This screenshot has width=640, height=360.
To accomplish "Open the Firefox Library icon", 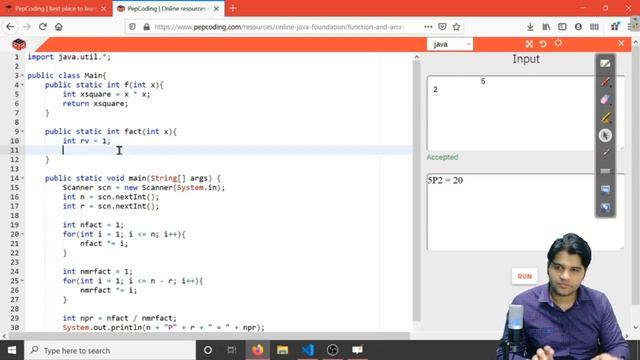I will click(546, 27).
